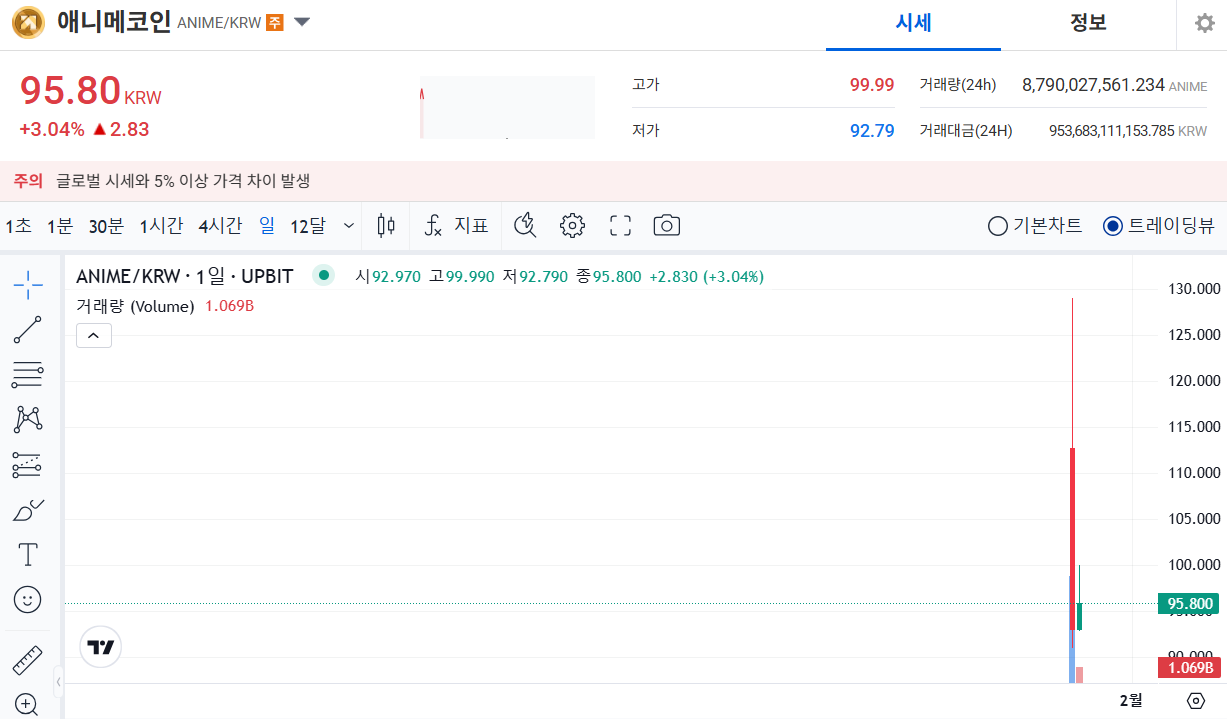Screen dimensions: 1227x719
Task: Open the candlestick chart type selector
Action: pos(386,225)
